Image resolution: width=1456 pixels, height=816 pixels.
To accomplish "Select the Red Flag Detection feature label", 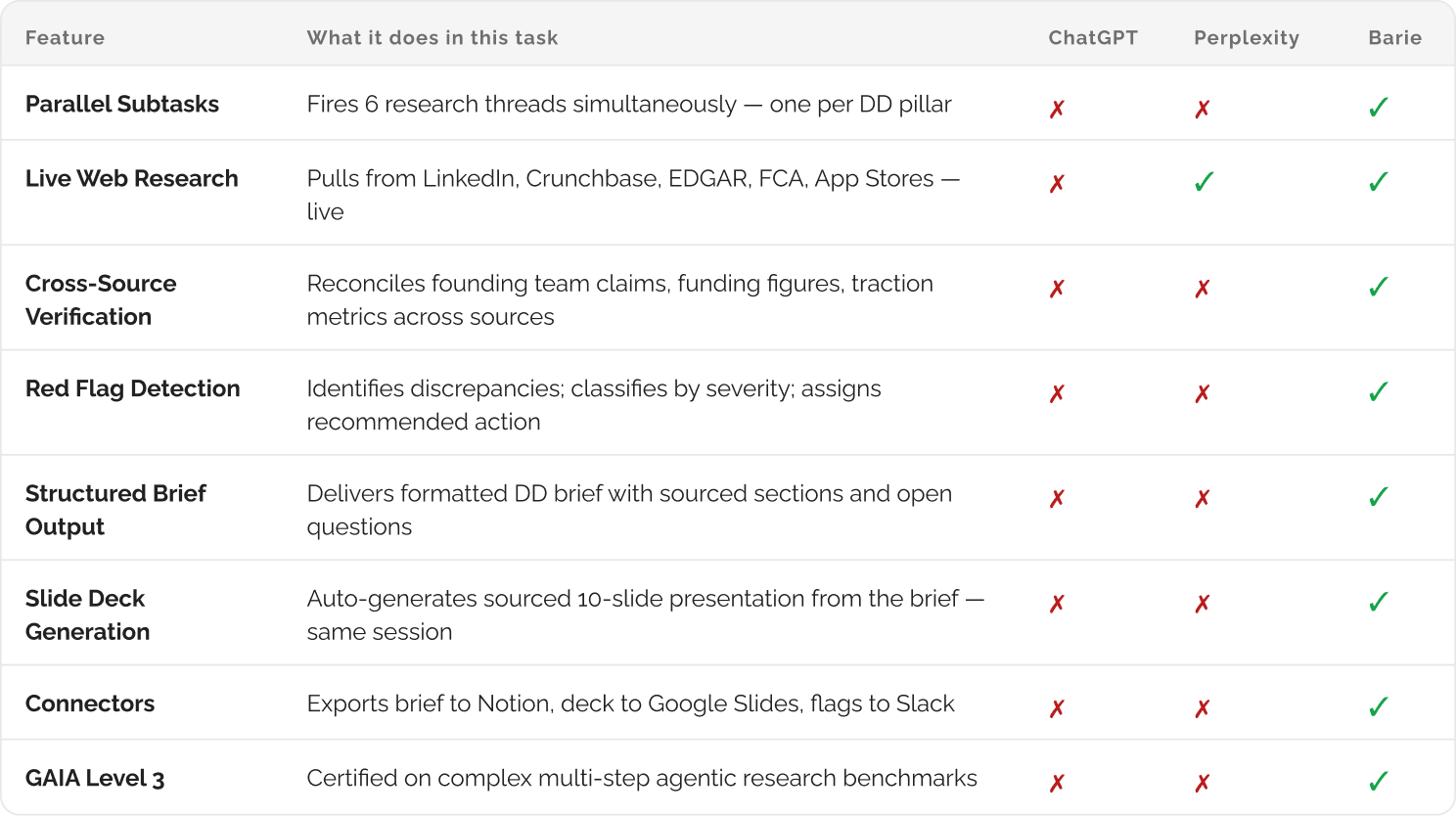I will click(x=132, y=388).
